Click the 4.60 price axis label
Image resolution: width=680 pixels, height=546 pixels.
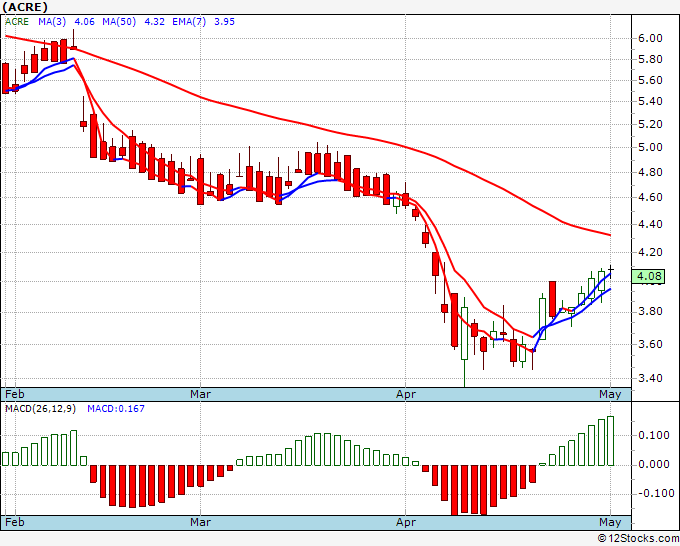click(x=650, y=197)
